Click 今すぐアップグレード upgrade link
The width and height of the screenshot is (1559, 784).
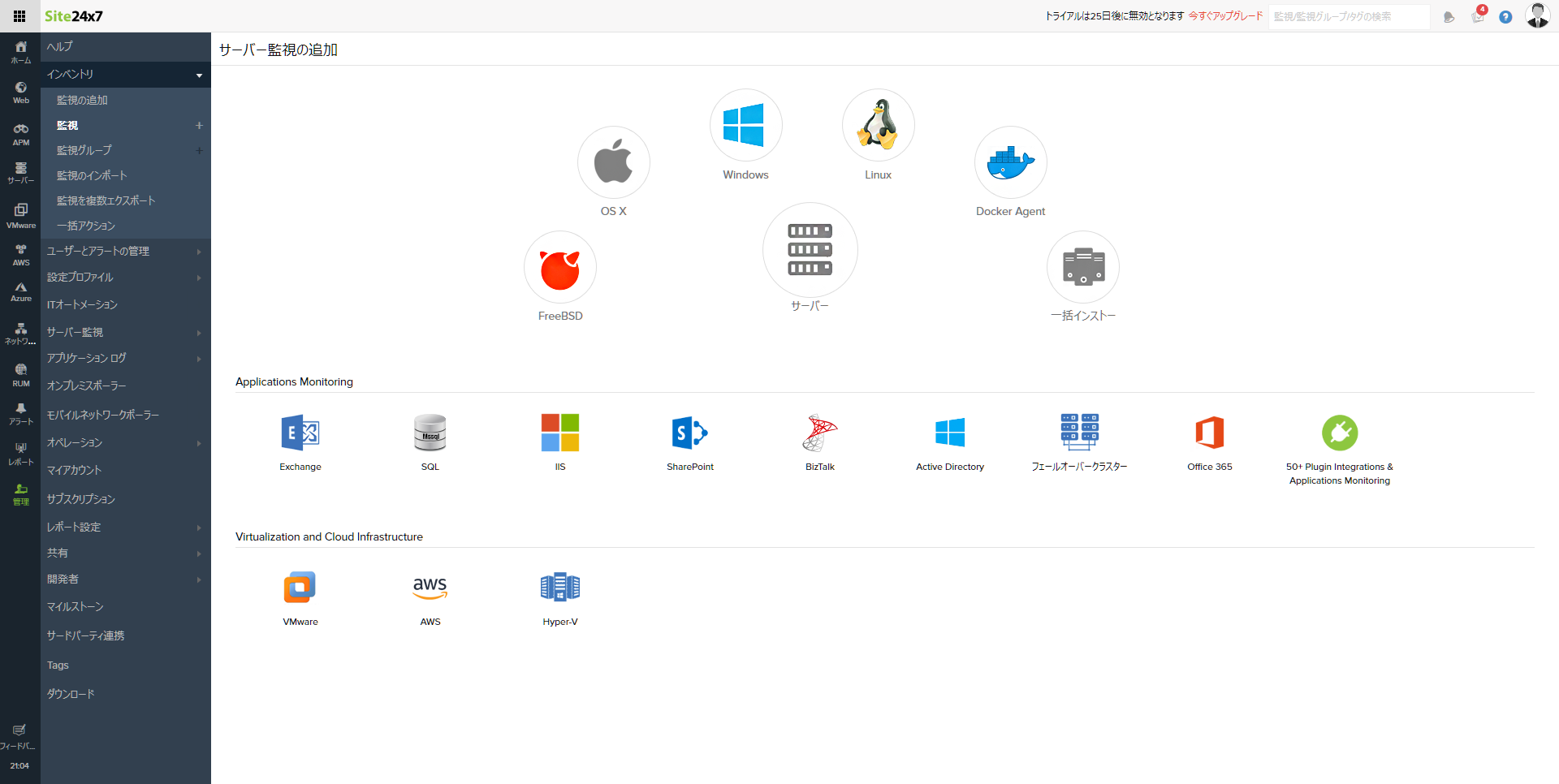pyautogui.click(x=1225, y=16)
